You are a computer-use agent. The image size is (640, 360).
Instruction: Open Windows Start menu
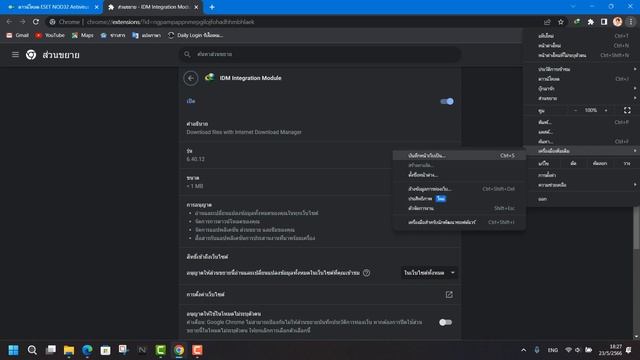[13, 350]
